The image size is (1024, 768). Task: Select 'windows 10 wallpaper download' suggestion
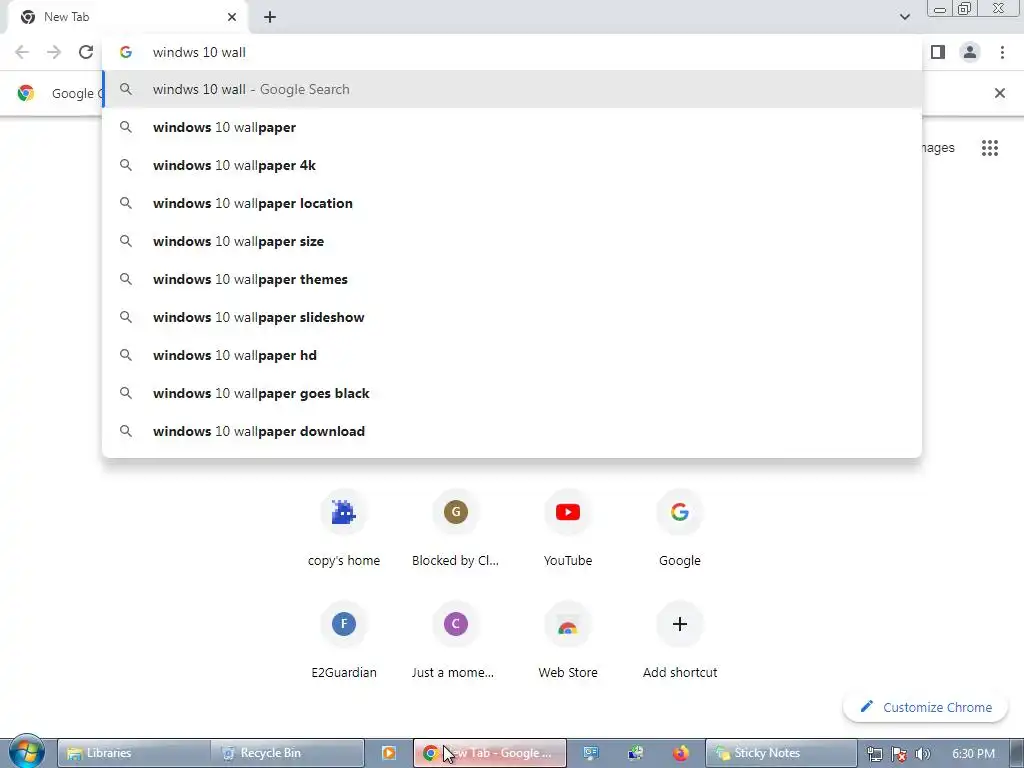tap(513, 431)
